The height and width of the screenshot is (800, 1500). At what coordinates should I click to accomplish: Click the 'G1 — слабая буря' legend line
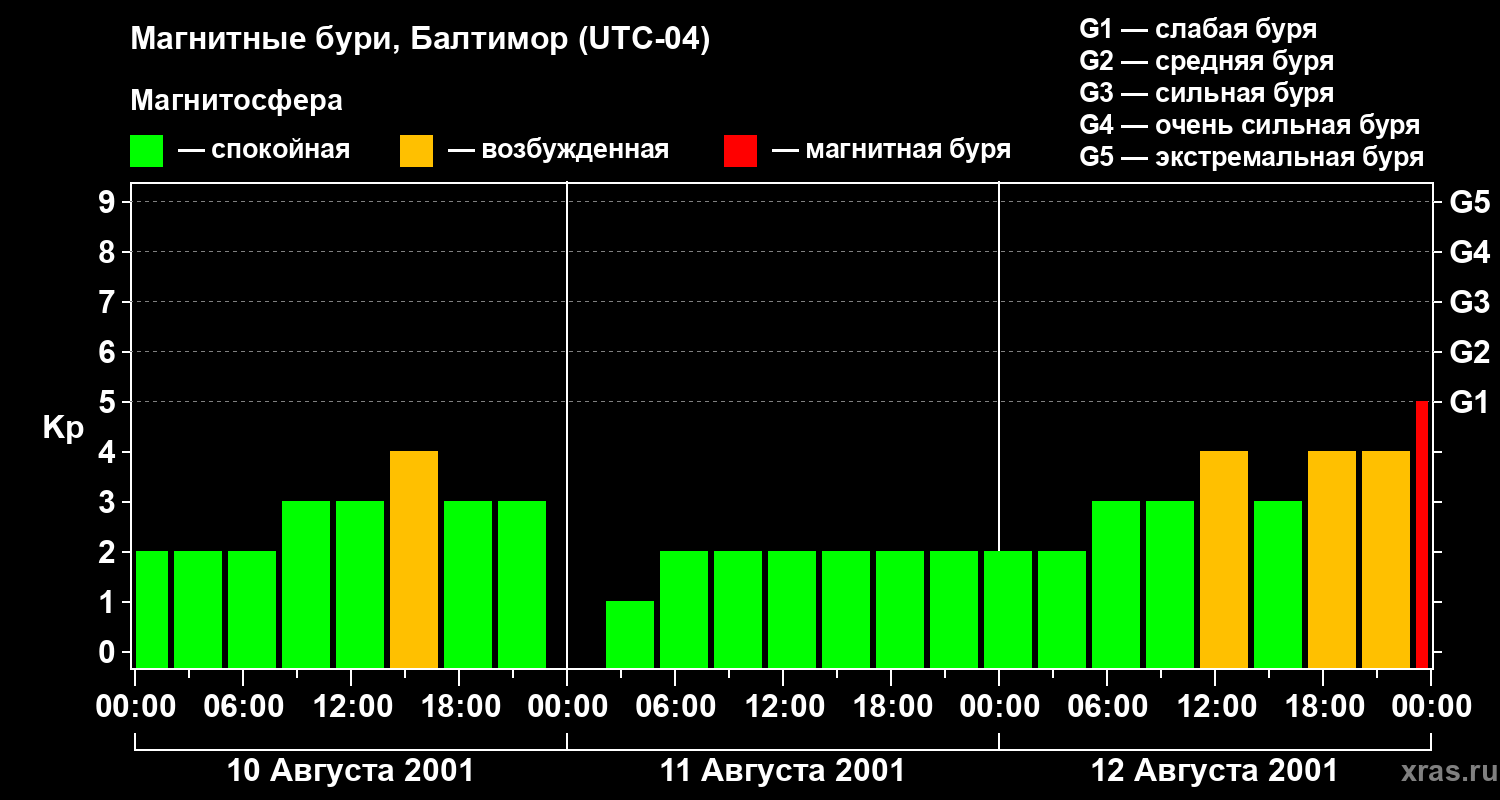pos(1198,29)
